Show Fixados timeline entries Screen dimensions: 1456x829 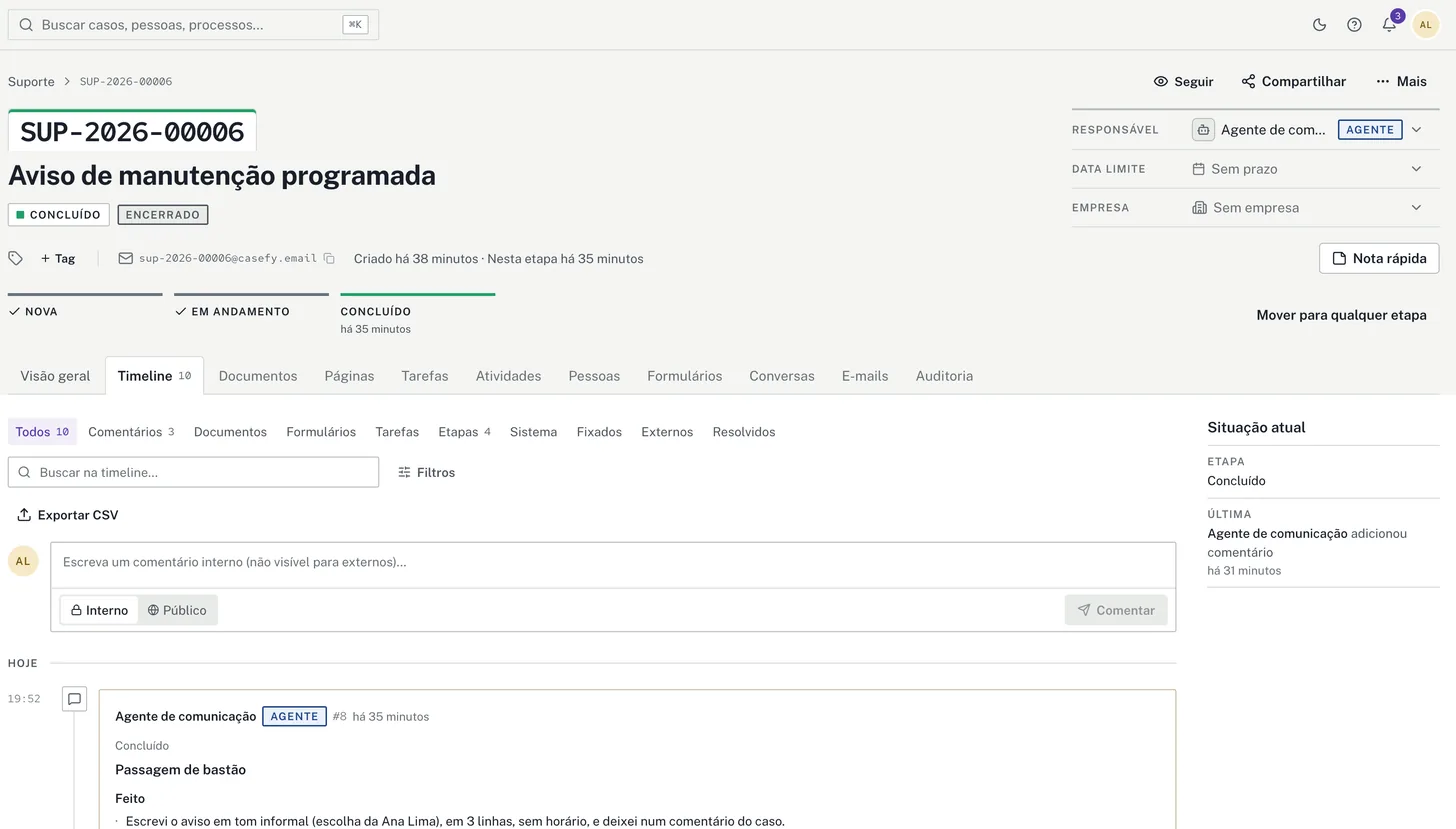pyautogui.click(x=599, y=432)
